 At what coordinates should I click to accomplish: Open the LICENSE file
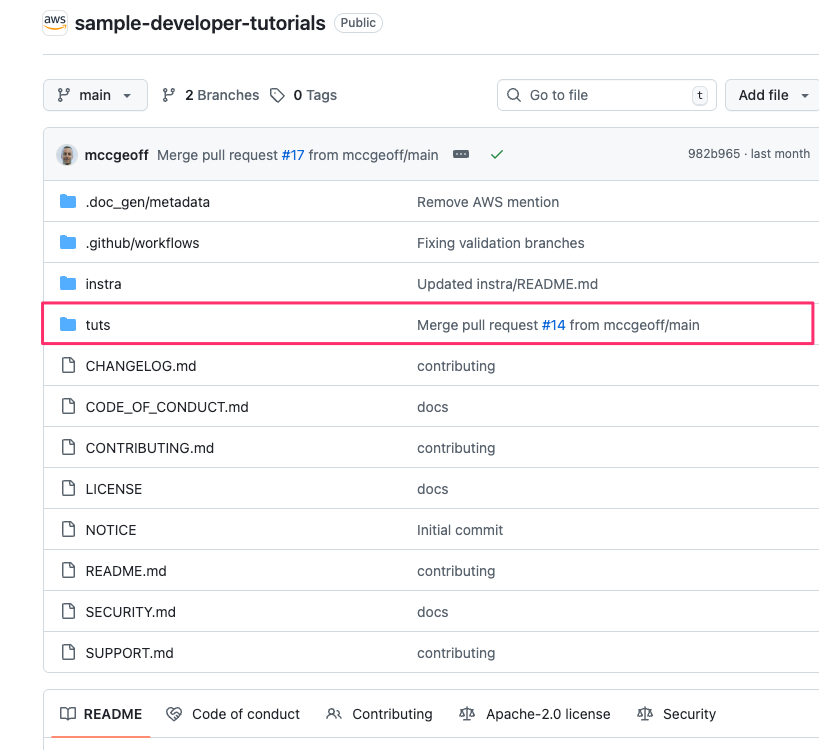coord(114,489)
